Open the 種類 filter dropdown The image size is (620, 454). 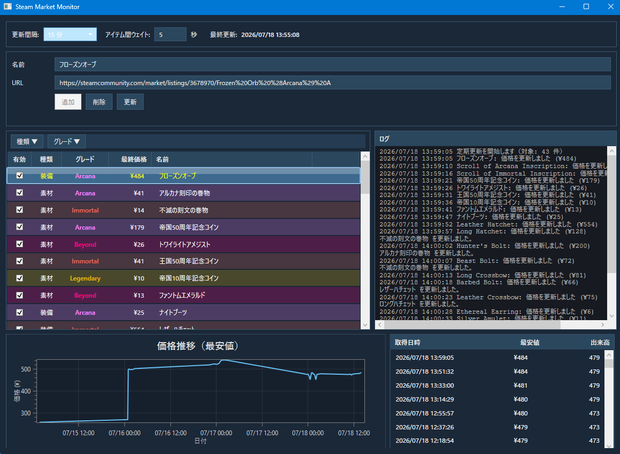tap(27, 141)
